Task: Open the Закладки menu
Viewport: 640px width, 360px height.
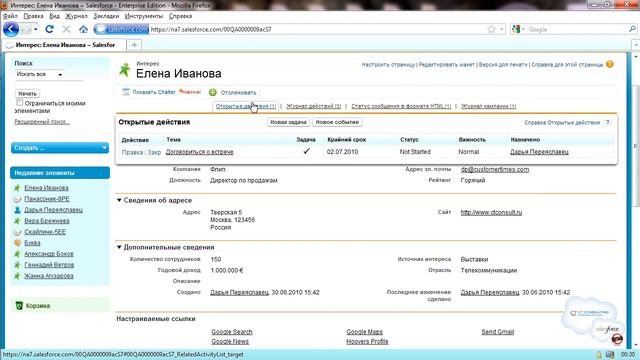Action: click(106, 16)
